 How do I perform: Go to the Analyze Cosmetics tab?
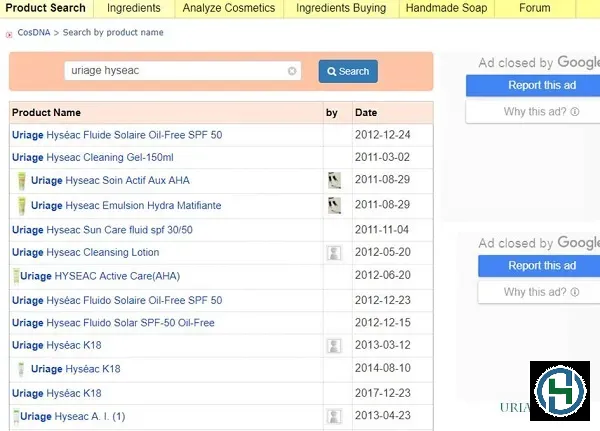pos(229,8)
